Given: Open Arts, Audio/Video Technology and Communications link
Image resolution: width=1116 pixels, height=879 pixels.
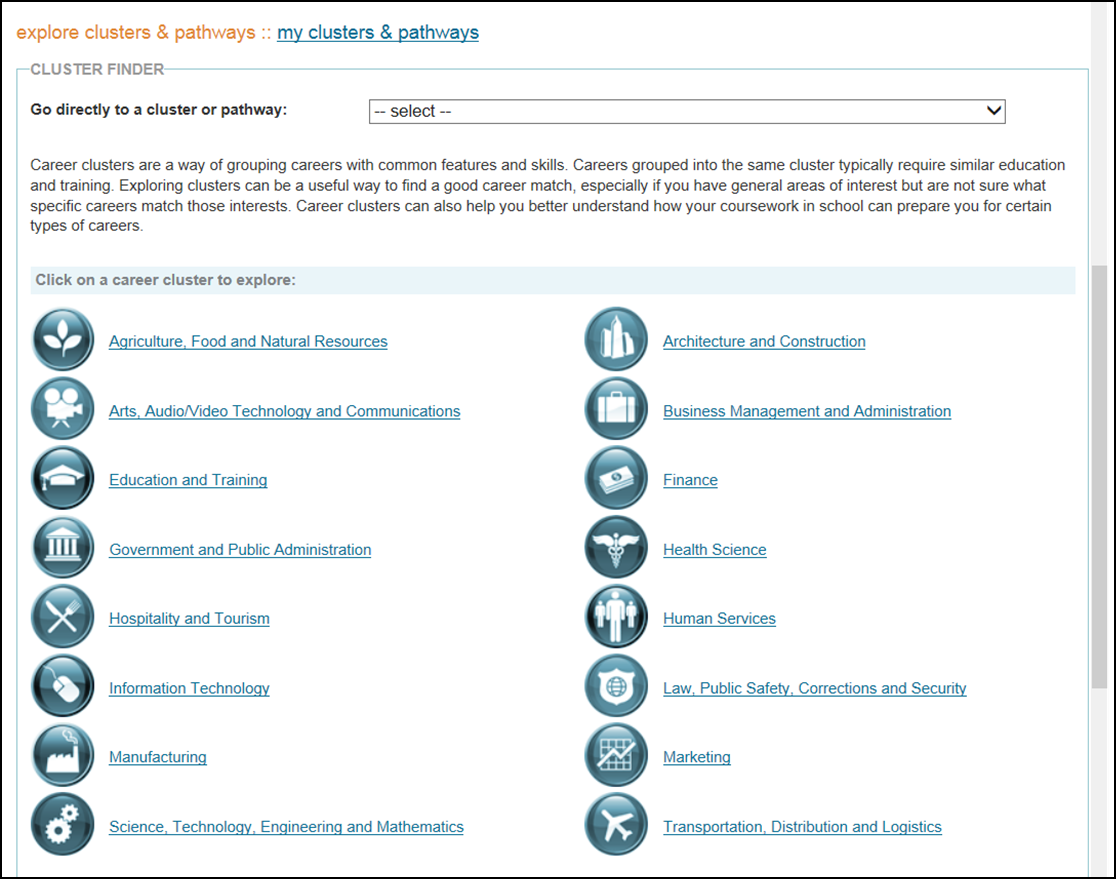Looking at the screenshot, I should pos(284,411).
